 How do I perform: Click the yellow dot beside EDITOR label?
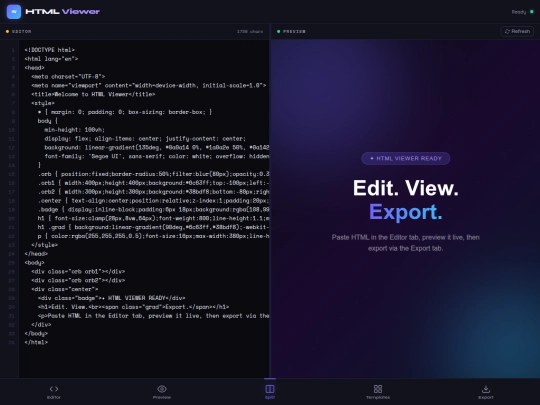(7, 31)
